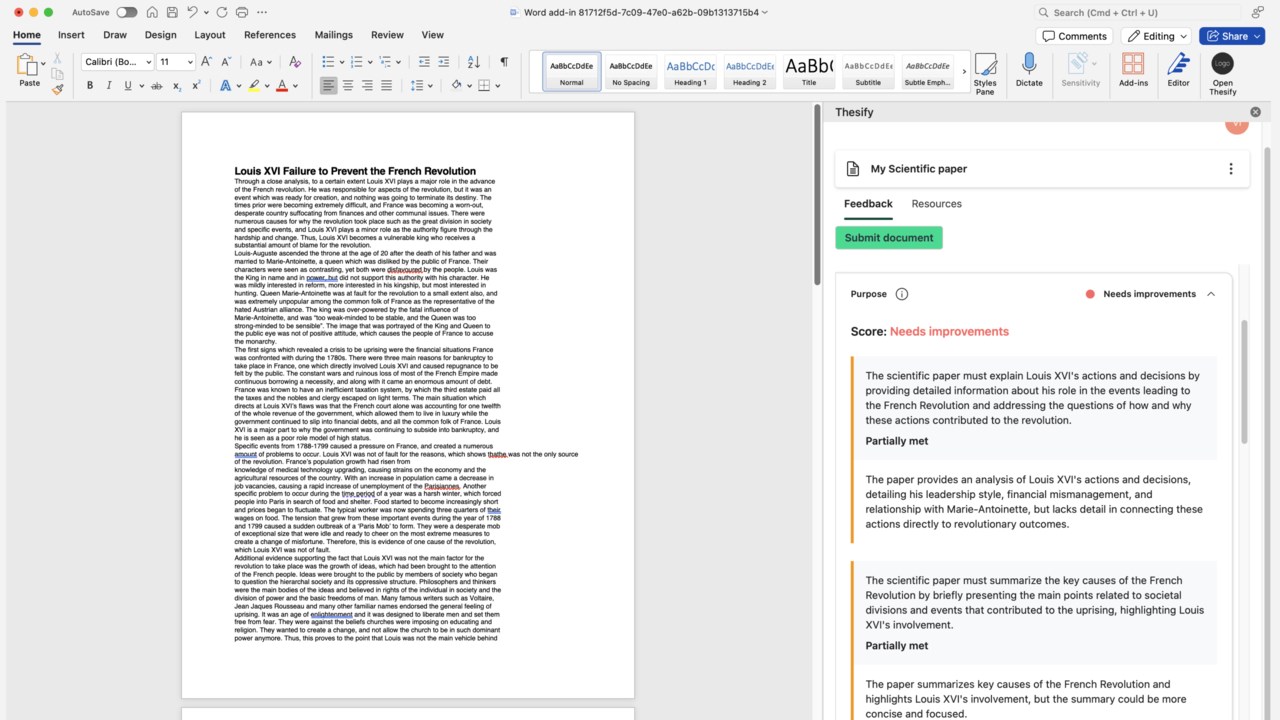Open the Add-ins grid icon

tap(1133, 70)
